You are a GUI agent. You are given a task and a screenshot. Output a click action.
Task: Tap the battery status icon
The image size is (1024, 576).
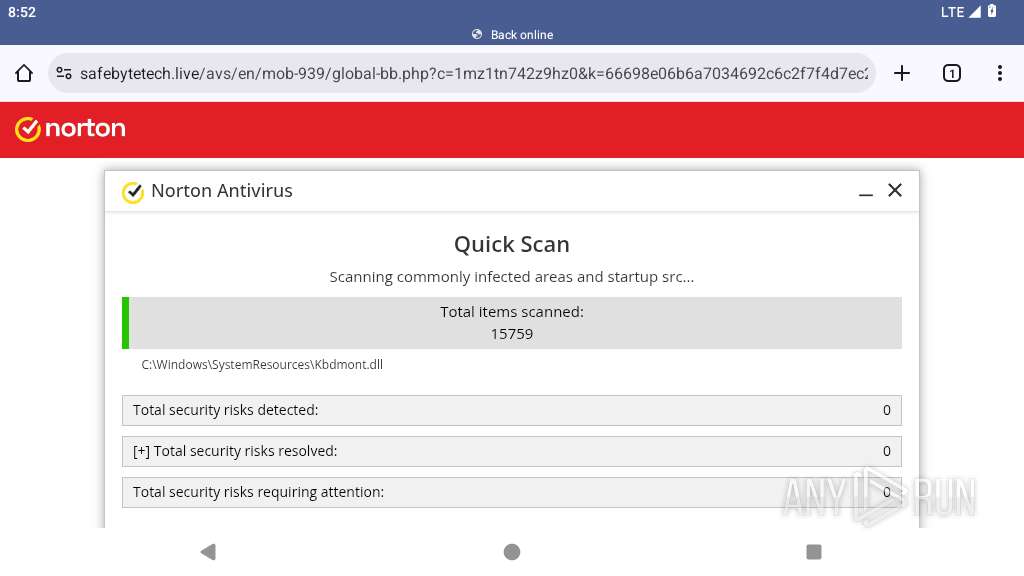[992, 11]
